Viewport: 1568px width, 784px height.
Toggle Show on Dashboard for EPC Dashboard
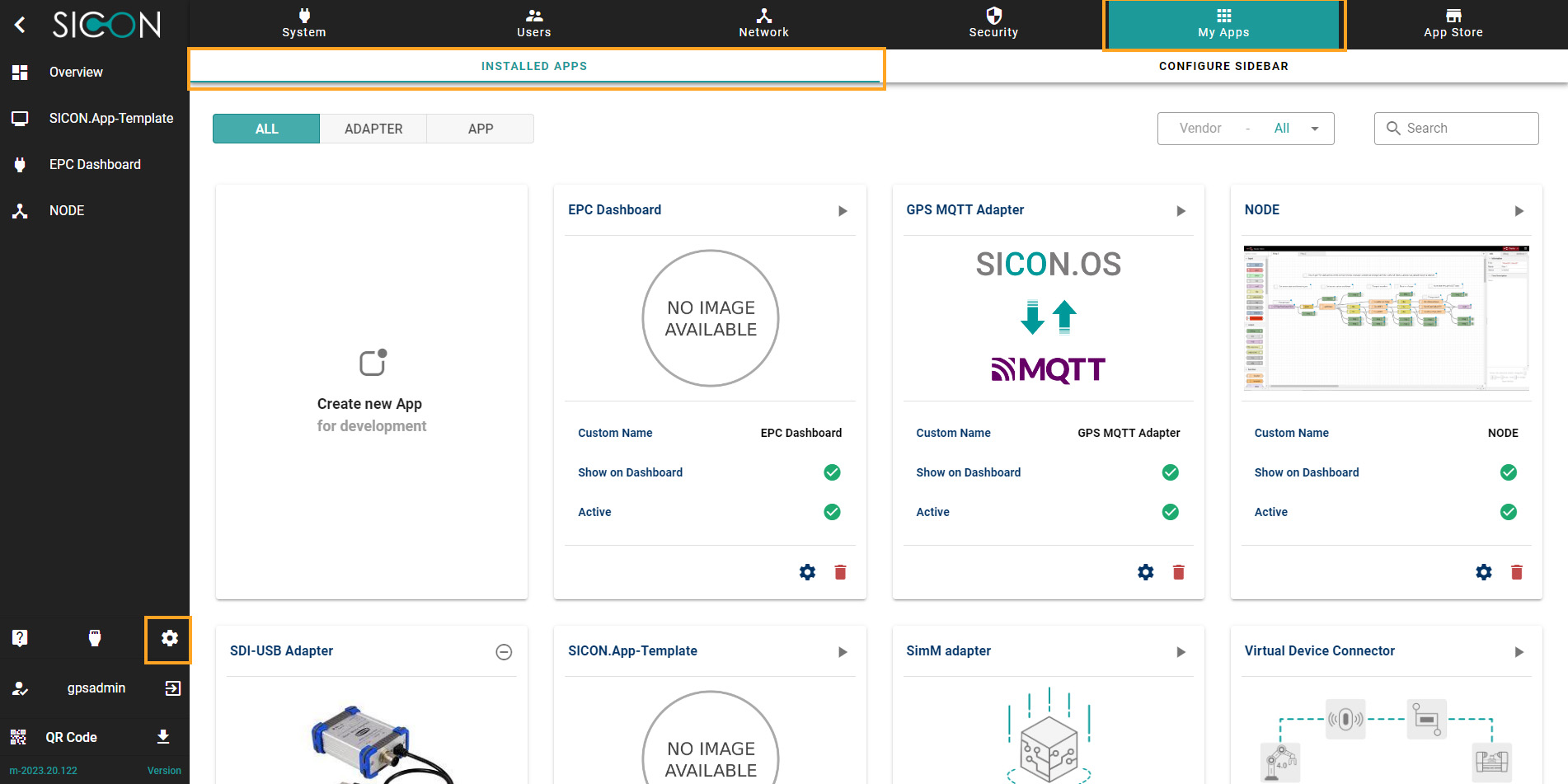(x=832, y=472)
